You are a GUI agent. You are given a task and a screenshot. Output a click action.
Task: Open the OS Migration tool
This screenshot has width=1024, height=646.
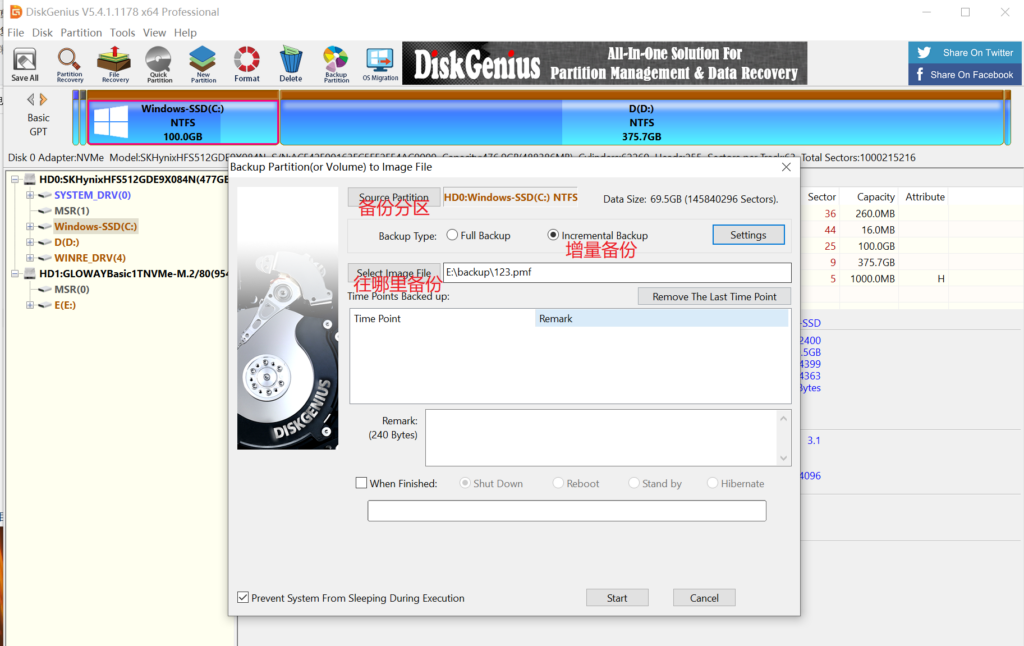tap(379, 63)
